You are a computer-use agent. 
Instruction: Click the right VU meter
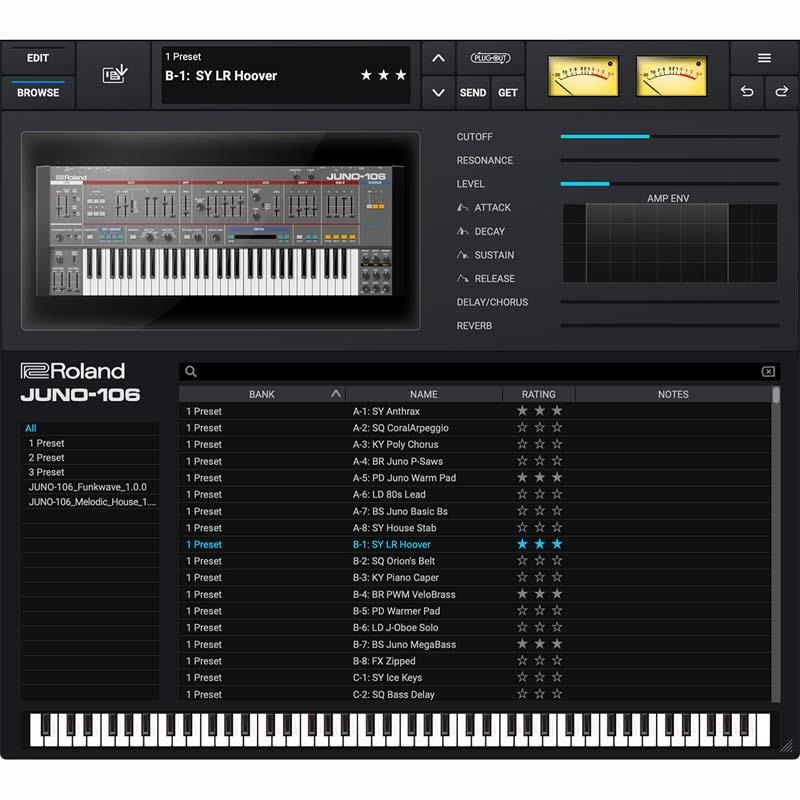pos(671,76)
